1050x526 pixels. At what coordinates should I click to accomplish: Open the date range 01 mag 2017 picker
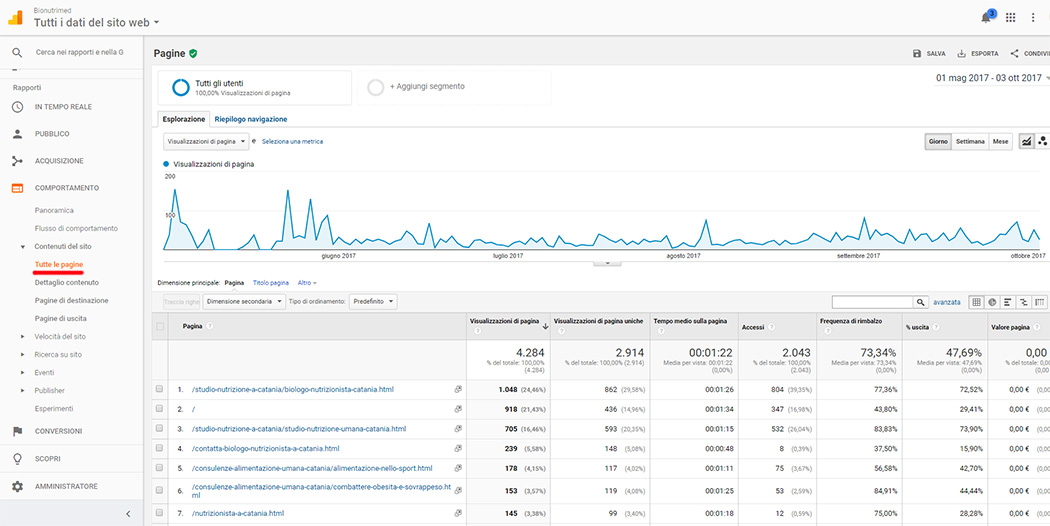point(992,78)
